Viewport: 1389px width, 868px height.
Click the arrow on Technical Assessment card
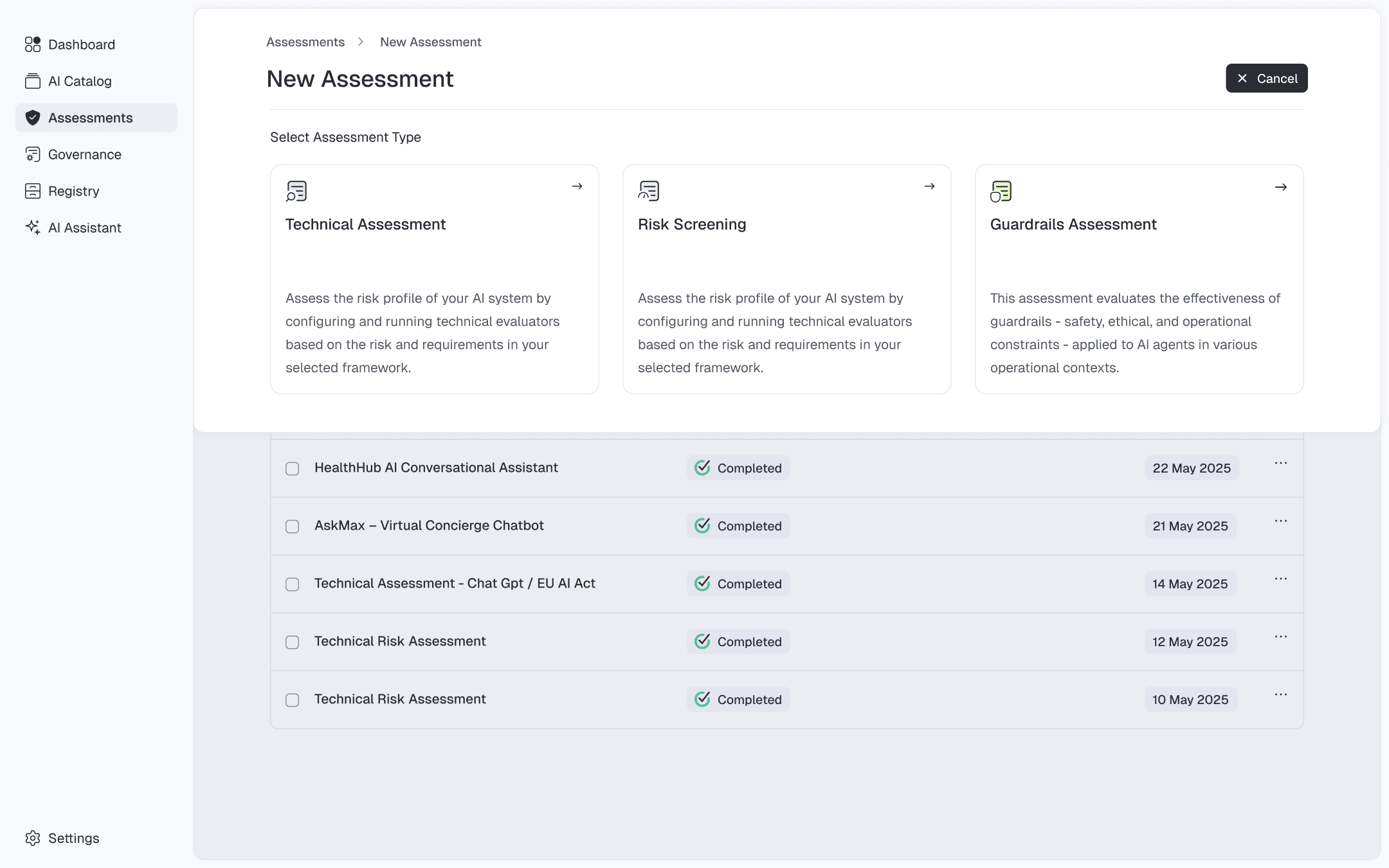[x=577, y=186]
